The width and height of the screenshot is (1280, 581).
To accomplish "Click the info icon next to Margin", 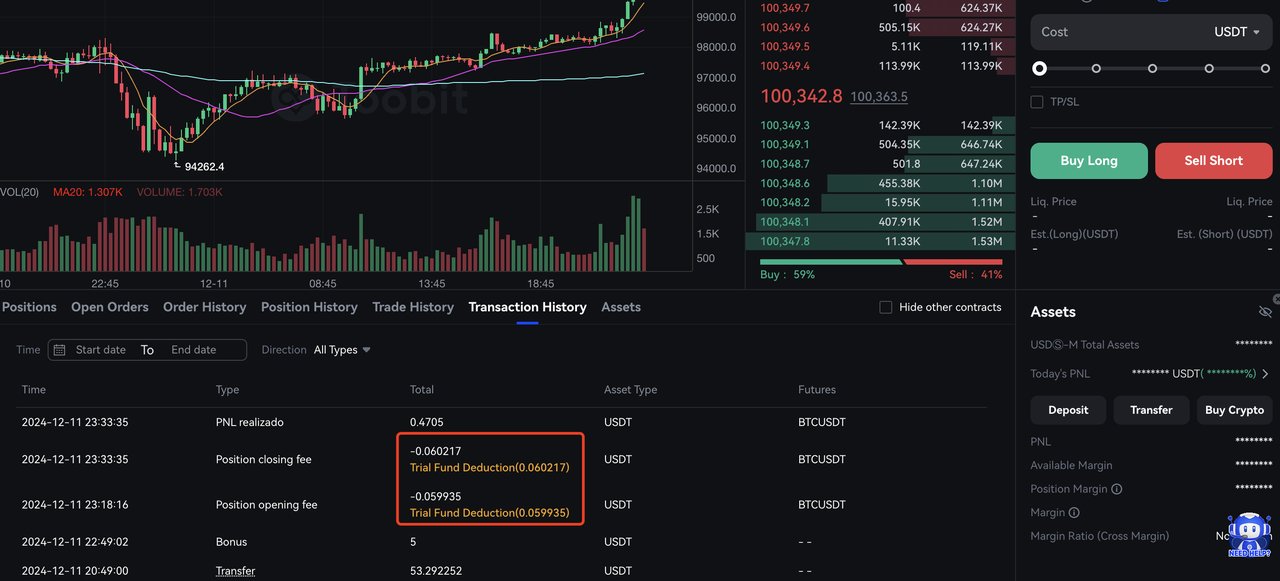I will [x=1074, y=513].
